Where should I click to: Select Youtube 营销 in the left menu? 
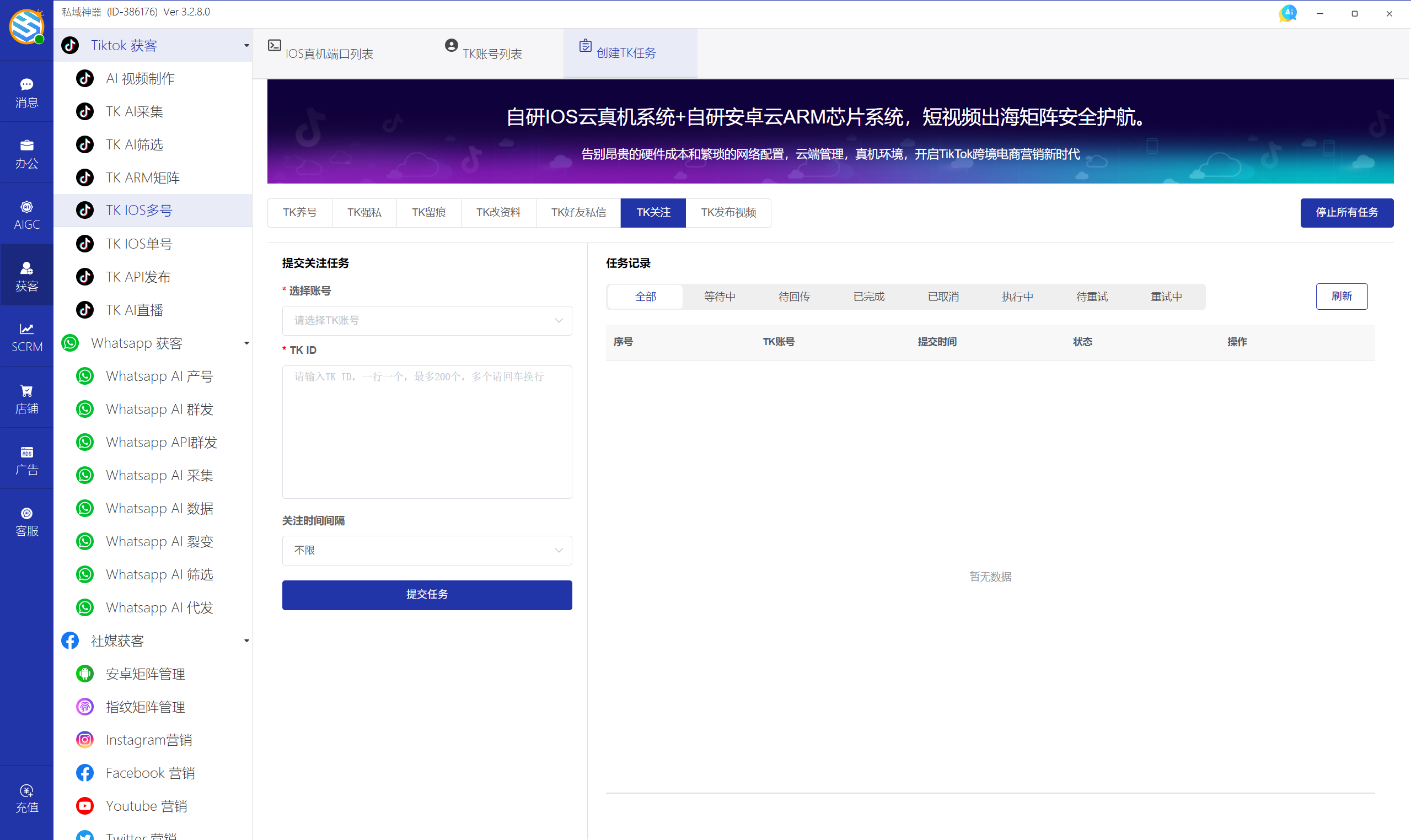pos(146,805)
